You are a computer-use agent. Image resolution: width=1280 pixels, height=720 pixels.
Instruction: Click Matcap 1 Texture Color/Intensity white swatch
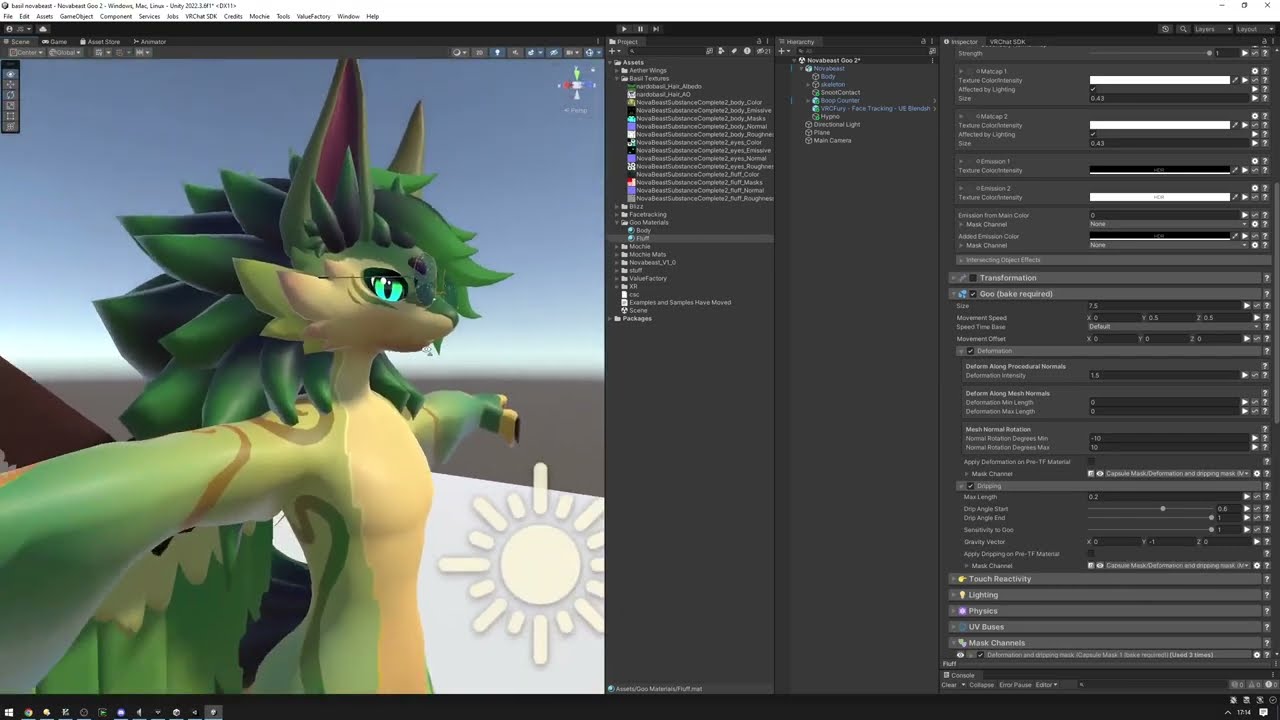point(1159,80)
